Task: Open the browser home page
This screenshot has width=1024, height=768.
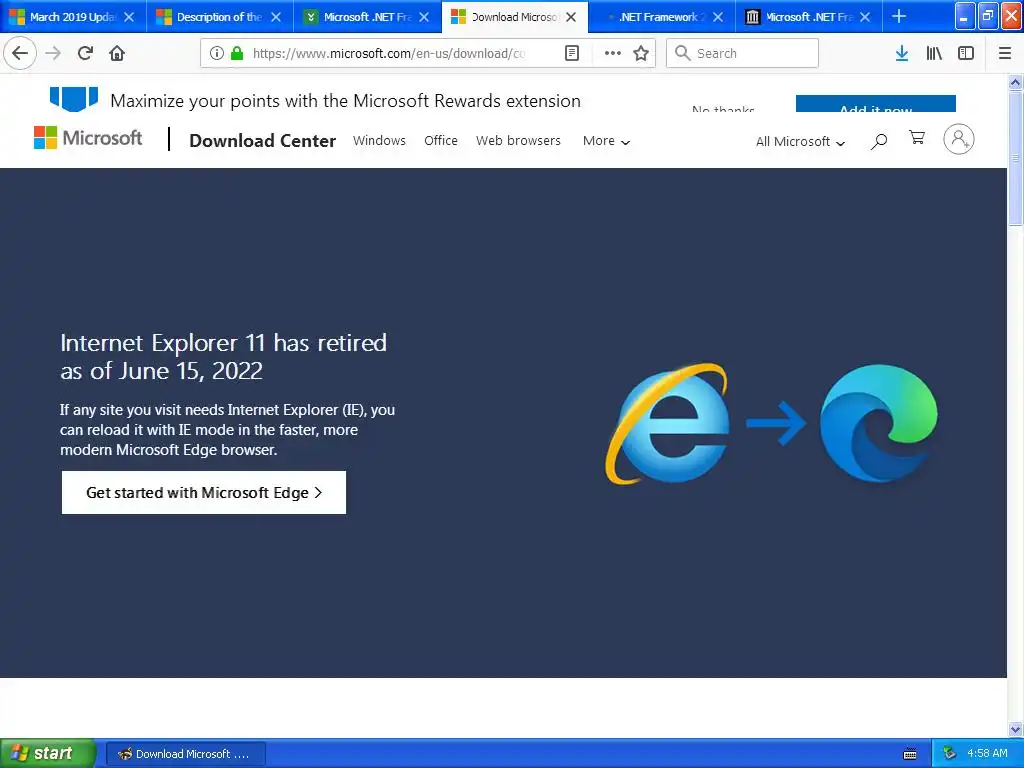Action: click(117, 53)
